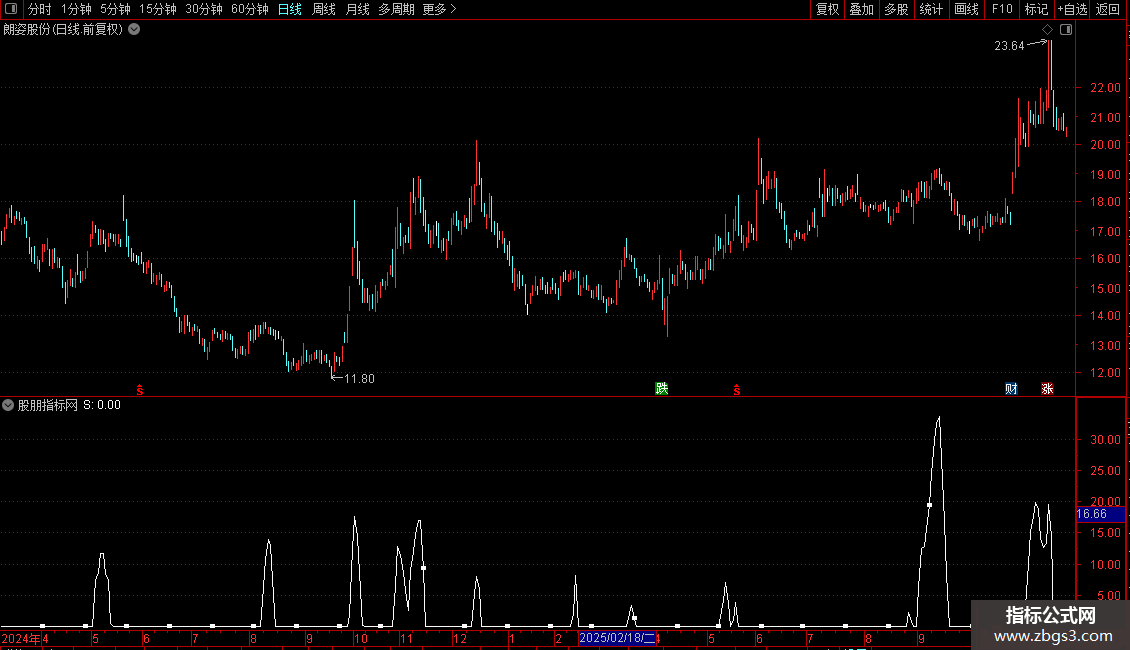Click the S: 0.00 indicator value
Screen dimensions: 1130x650
[x=102, y=405]
